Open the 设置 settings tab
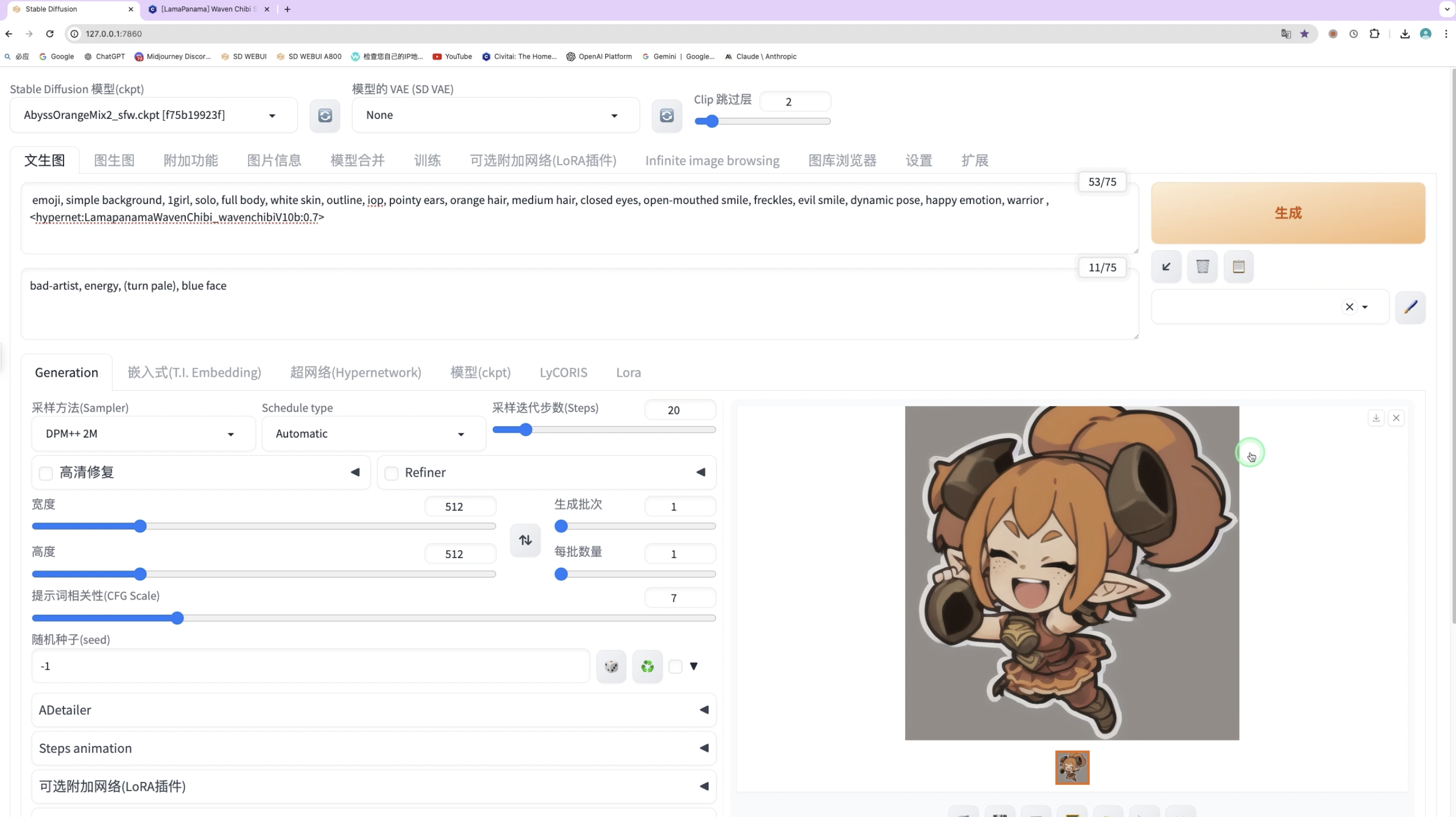The image size is (1456, 817). [919, 160]
